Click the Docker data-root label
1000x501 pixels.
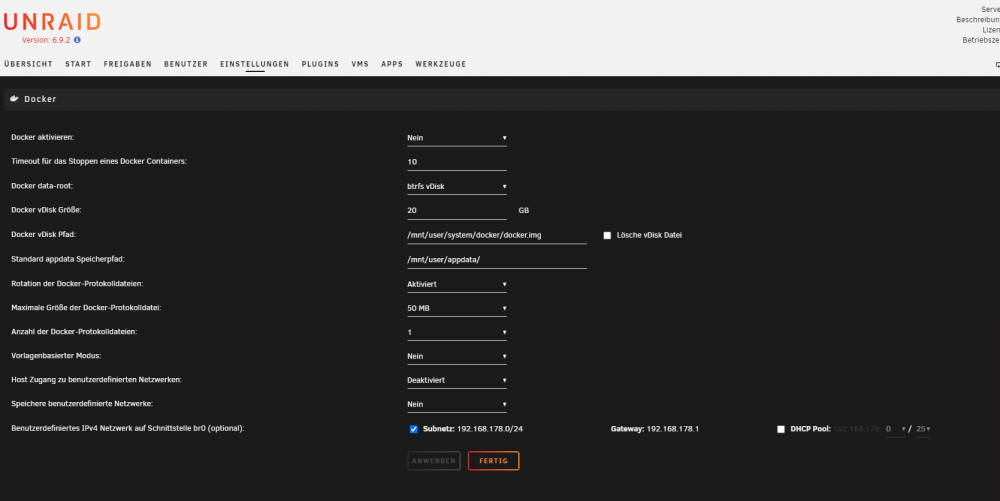(42, 186)
